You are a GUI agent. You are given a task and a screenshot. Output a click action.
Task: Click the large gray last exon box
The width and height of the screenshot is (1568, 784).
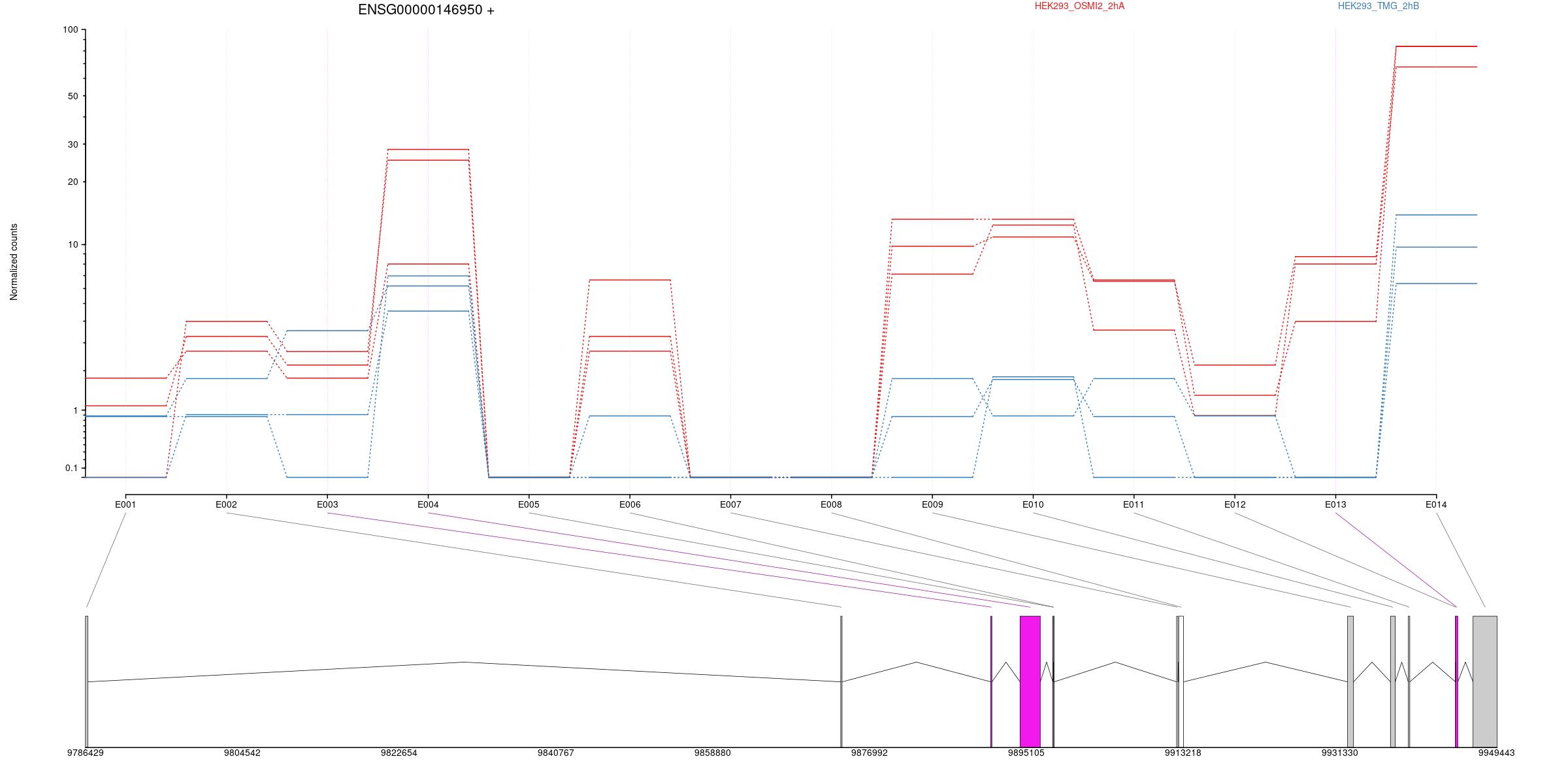[1485, 681]
